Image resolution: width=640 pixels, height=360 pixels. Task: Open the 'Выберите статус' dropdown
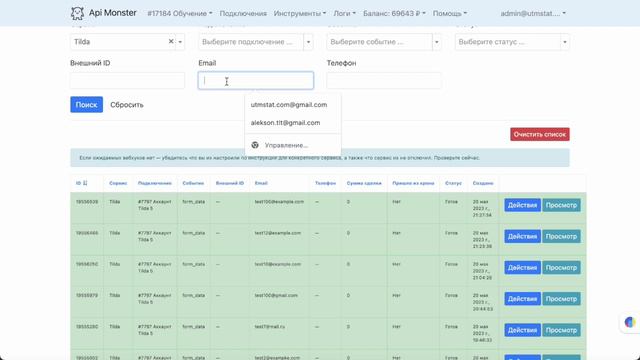pyautogui.click(x=512, y=42)
